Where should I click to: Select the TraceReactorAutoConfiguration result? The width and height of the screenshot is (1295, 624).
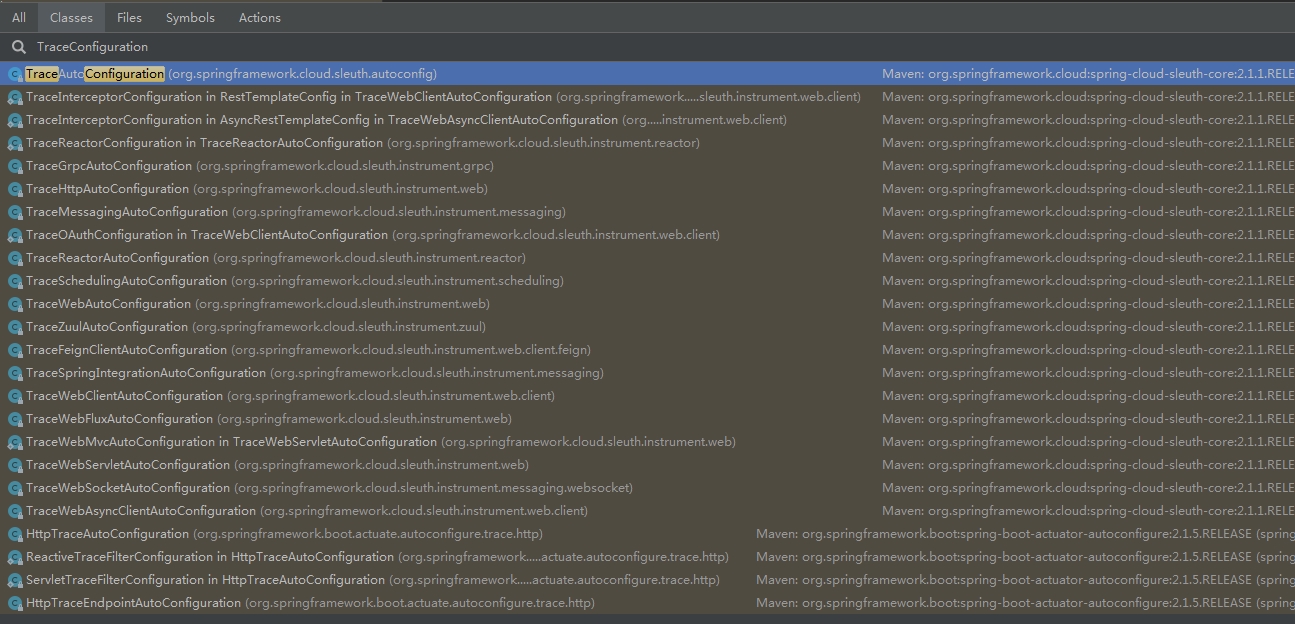(647, 258)
